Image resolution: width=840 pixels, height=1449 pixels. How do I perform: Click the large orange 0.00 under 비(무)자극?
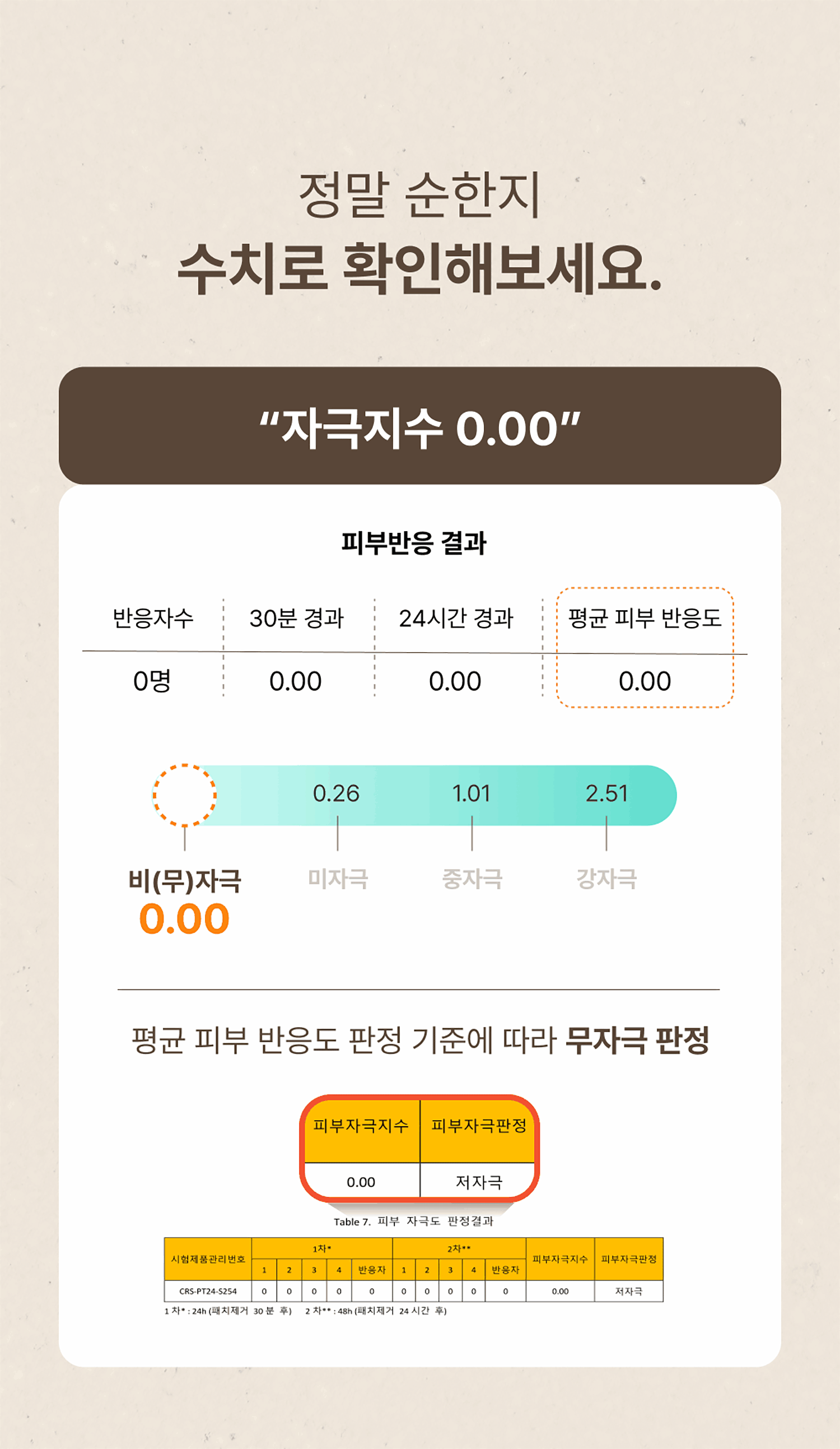(x=184, y=919)
